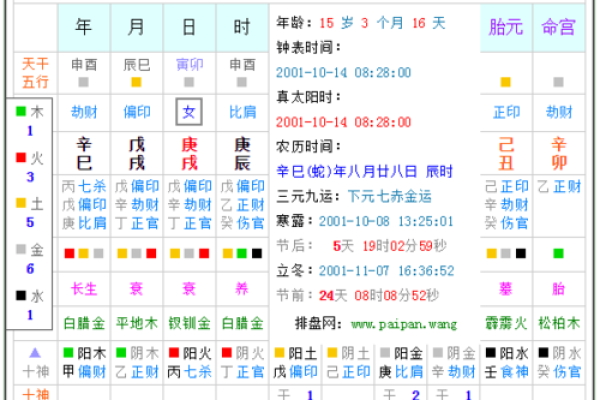Open the www.paipan.wang website link
The width and height of the screenshot is (600, 400).
pyautogui.click(x=404, y=325)
